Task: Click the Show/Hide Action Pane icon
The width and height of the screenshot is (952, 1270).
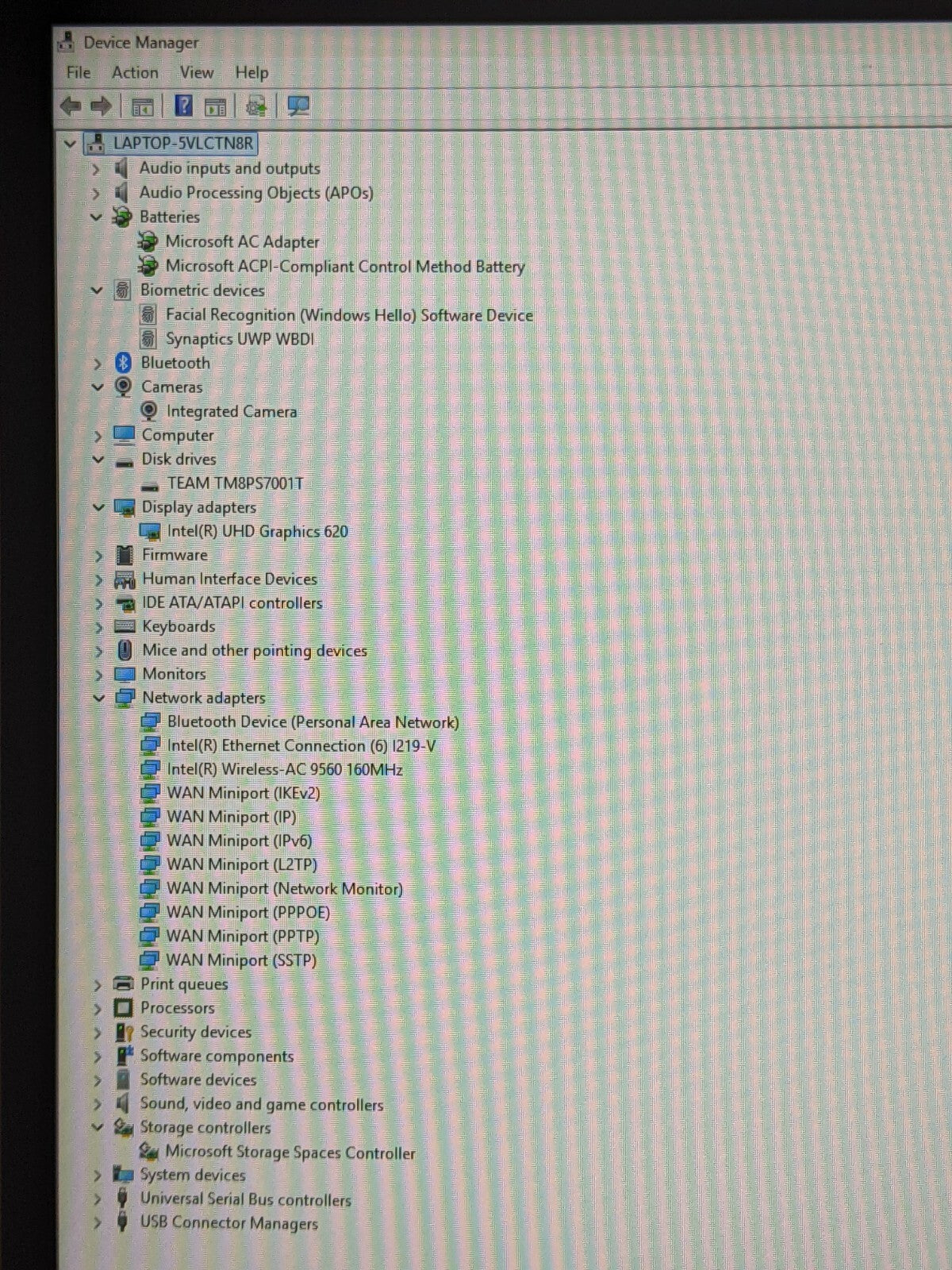Action: pos(215,106)
